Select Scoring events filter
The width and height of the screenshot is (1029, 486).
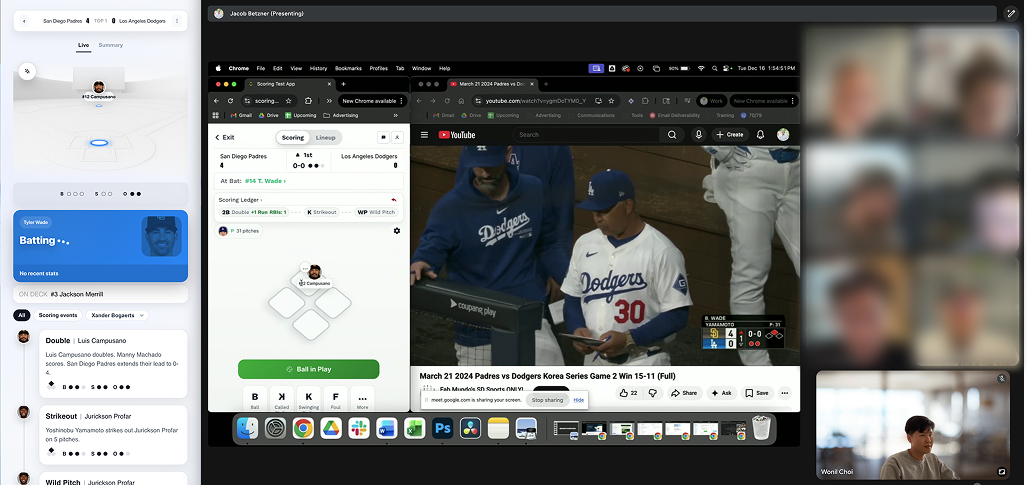pyautogui.click(x=58, y=315)
